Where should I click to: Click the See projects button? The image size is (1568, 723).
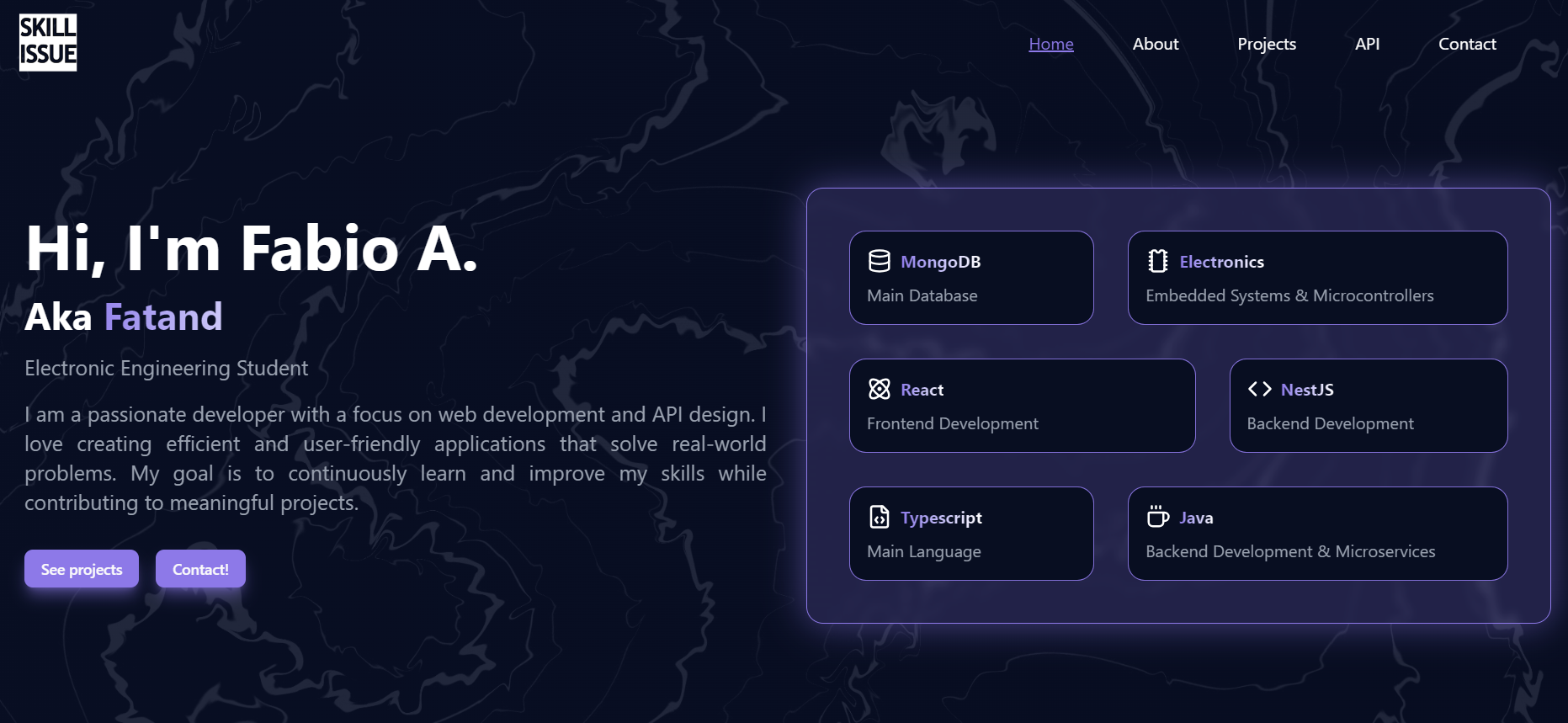click(x=82, y=569)
